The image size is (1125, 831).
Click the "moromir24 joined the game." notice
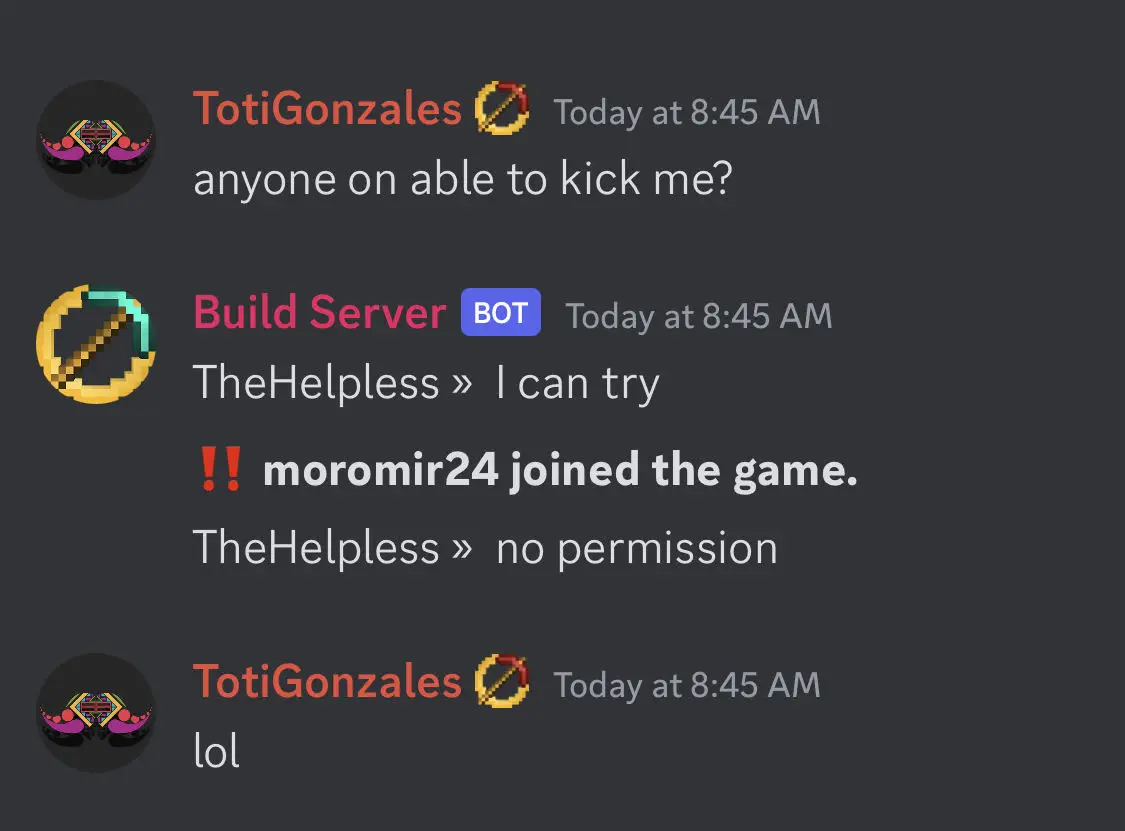tap(560, 470)
